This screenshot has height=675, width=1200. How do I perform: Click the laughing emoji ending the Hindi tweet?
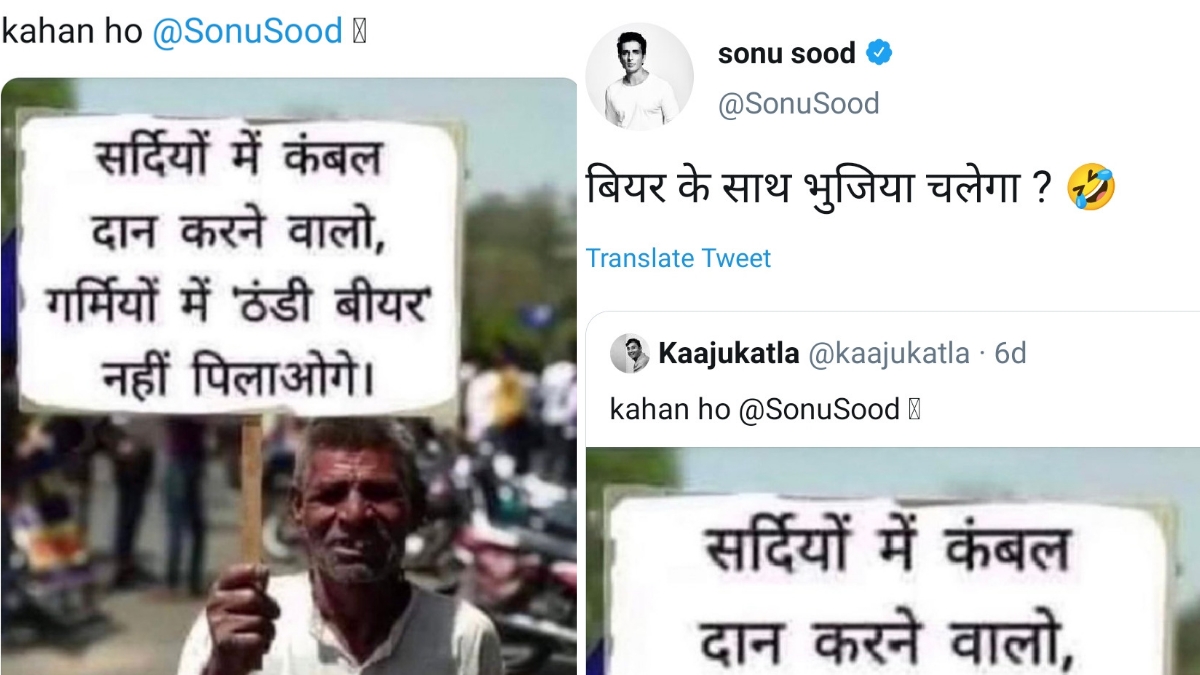[1091, 188]
